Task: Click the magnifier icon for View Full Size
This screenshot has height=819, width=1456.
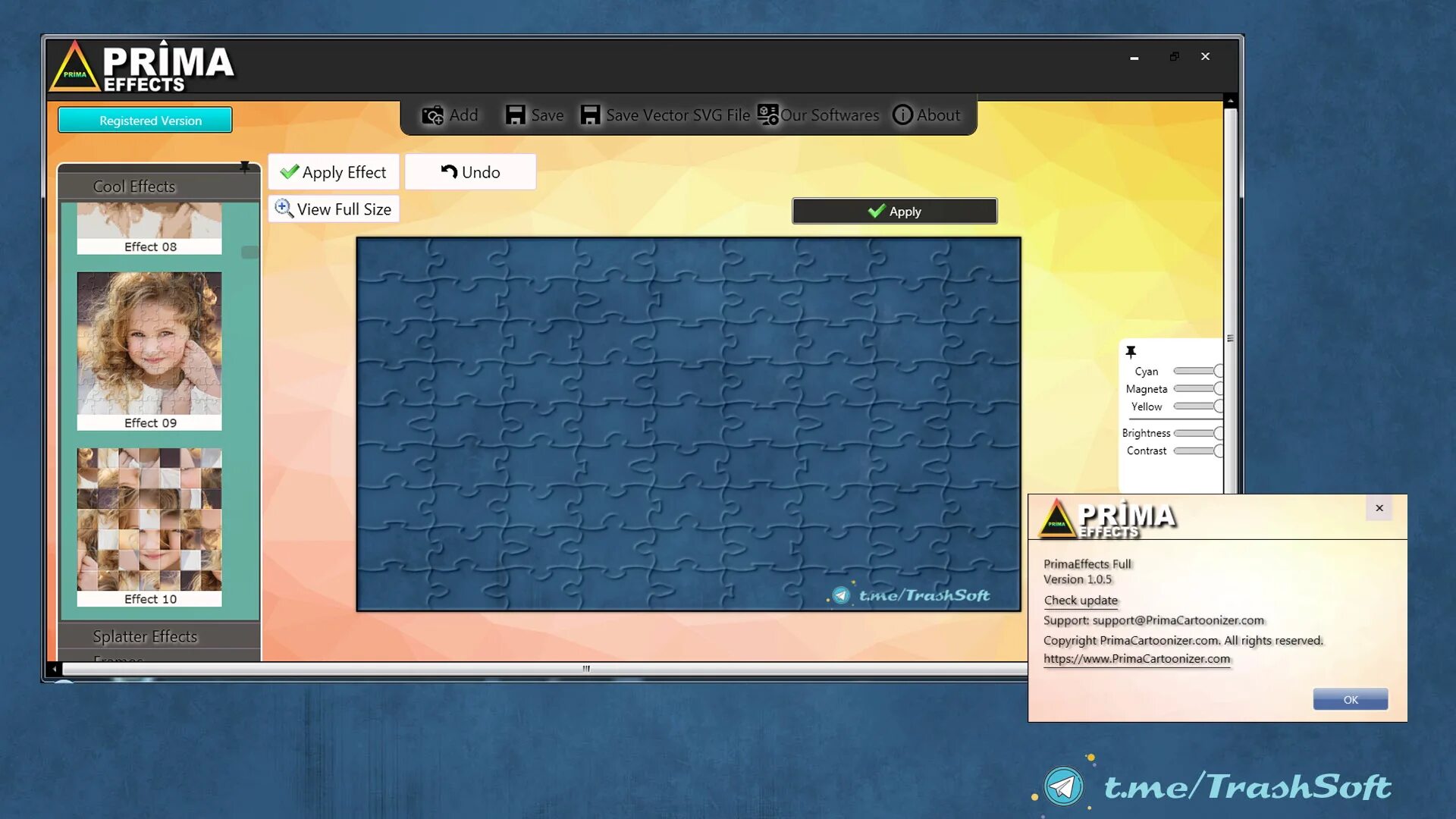Action: click(284, 209)
